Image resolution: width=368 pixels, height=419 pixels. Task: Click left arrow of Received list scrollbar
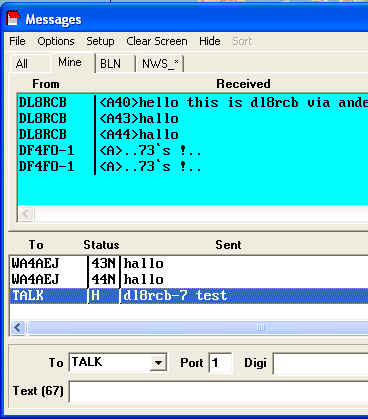click(26, 214)
